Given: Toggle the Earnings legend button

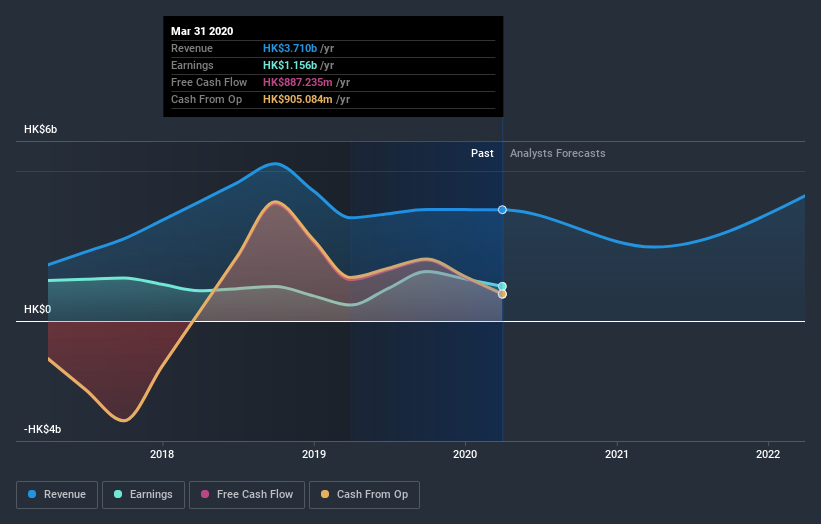Looking at the screenshot, I should tap(143, 495).
